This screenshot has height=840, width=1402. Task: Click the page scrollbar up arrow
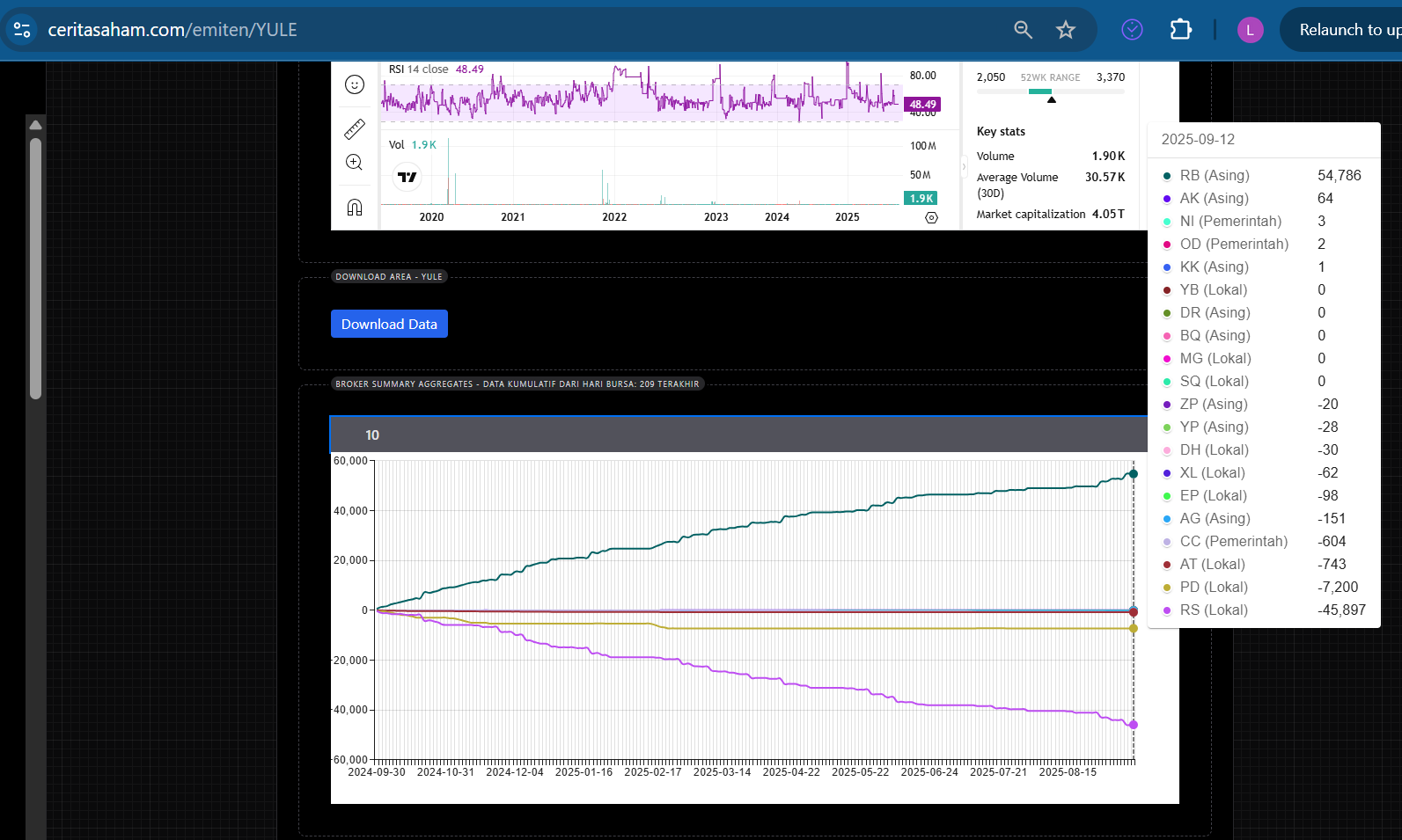35,125
